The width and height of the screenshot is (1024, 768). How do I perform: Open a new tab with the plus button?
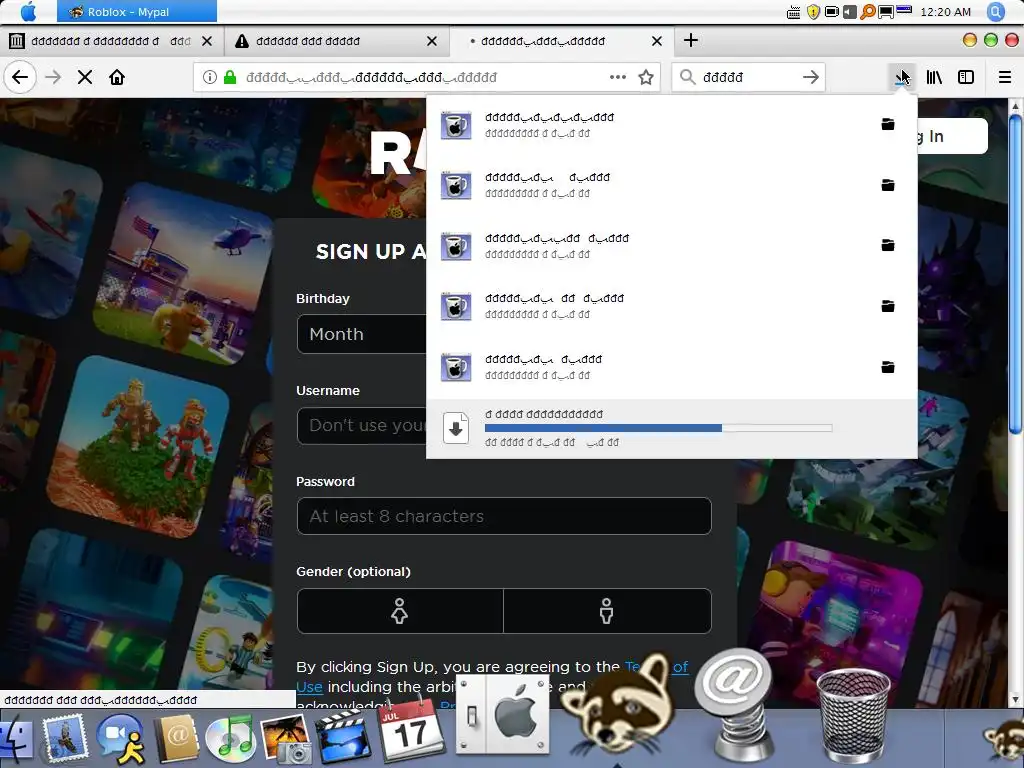(691, 40)
